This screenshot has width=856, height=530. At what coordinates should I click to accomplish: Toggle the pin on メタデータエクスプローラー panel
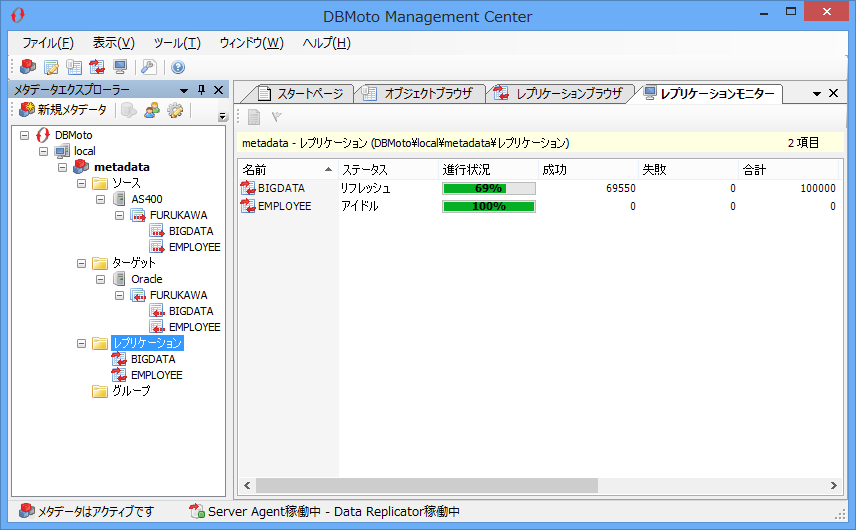(x=201, y=90)
